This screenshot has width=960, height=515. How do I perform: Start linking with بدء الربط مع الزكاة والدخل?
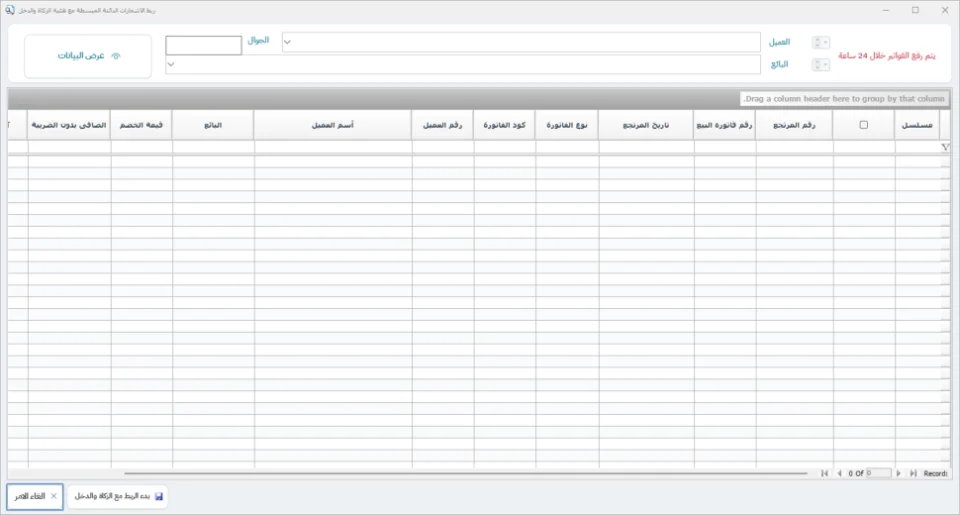118,496
